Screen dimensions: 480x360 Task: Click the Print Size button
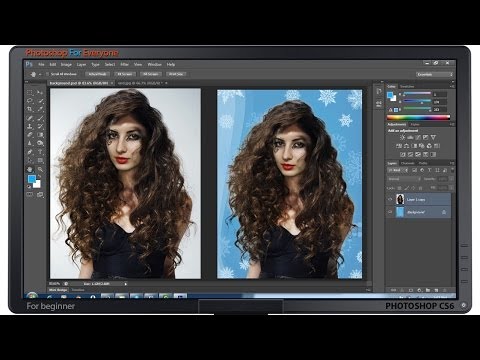[176, 74]
